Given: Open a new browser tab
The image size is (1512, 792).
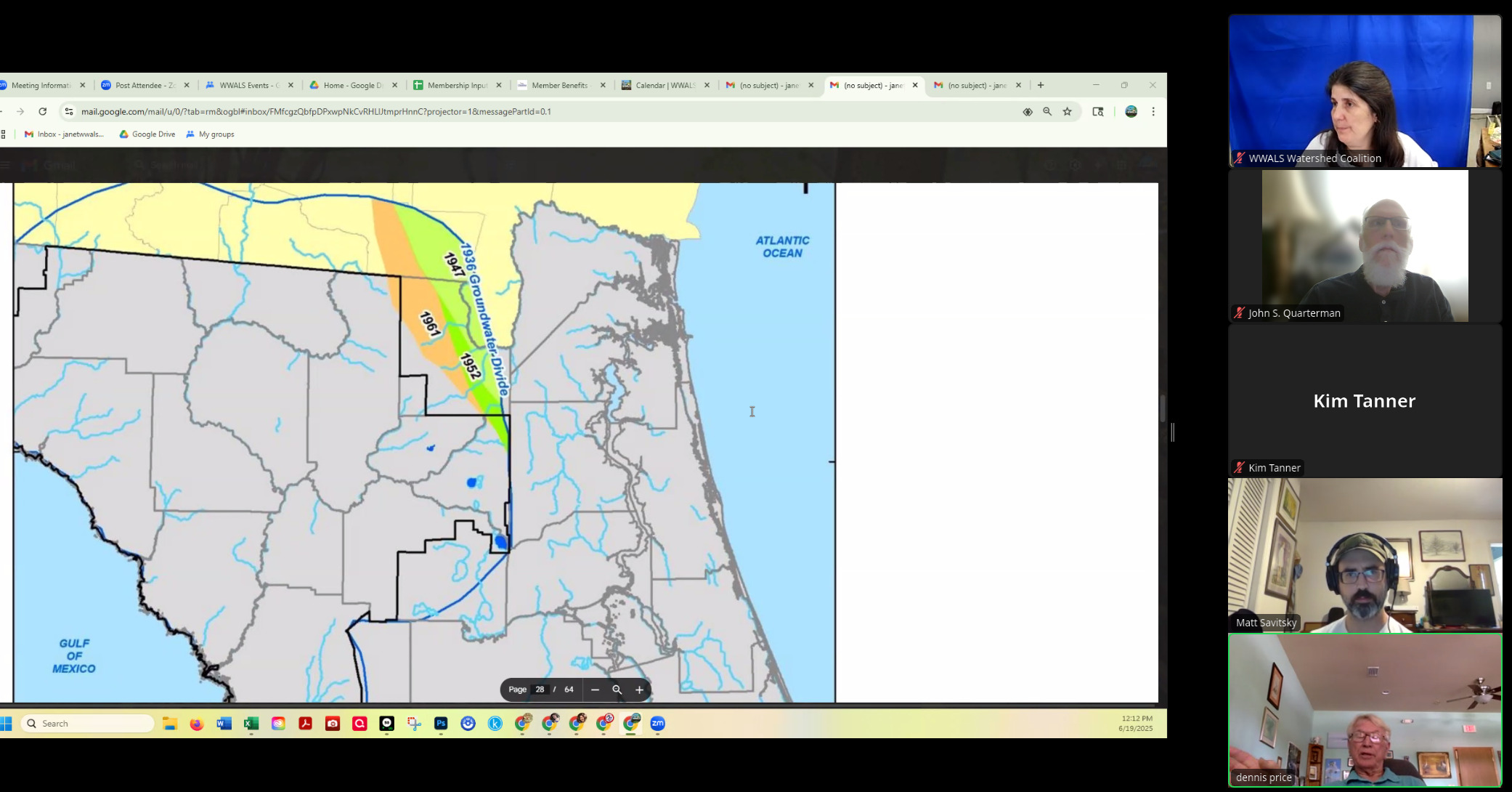Looking at the screenshot, I should point(1041,85).
